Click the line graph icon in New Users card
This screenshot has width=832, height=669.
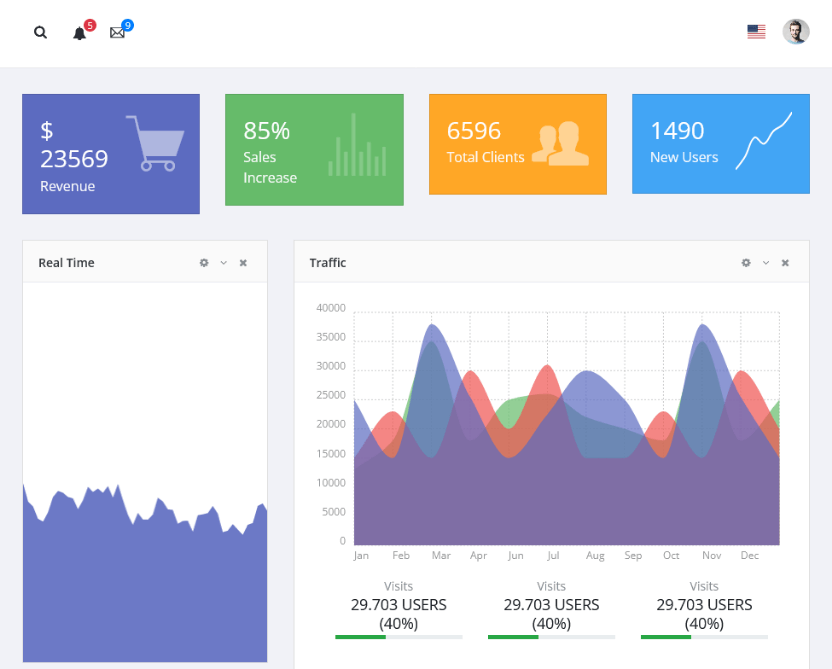[764, 141]
